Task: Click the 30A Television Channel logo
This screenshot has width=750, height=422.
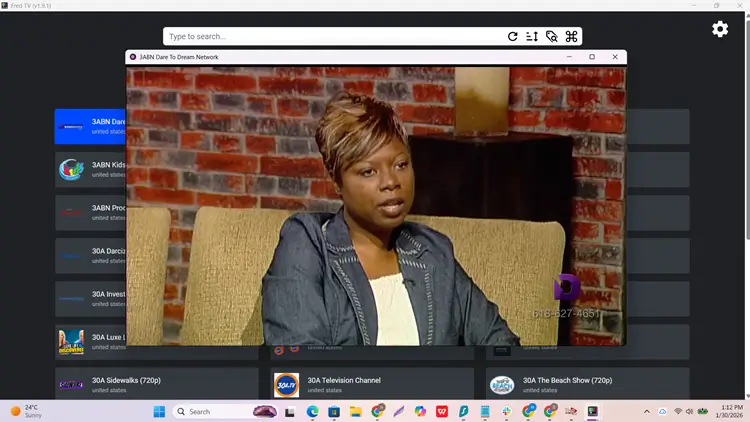Action: click(286, 385)
